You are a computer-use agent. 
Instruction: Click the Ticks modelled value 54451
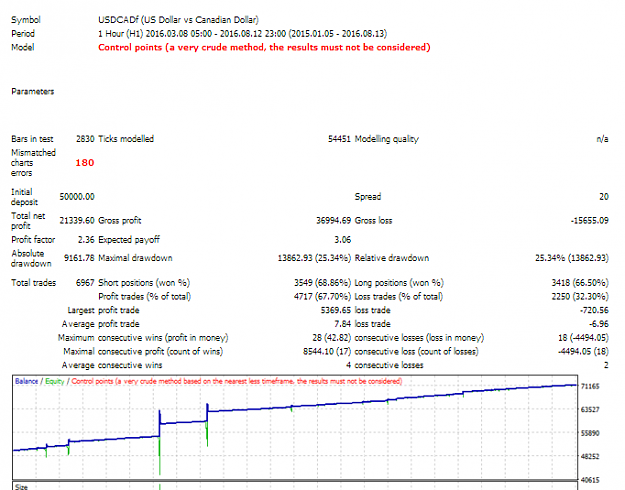(339, 139)
